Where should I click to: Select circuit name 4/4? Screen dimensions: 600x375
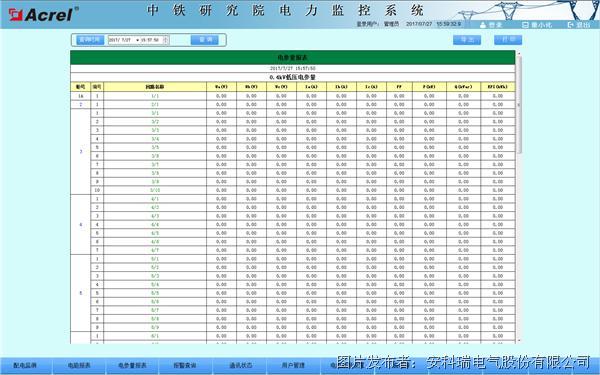pyautogui.click(x=155, y=225)
